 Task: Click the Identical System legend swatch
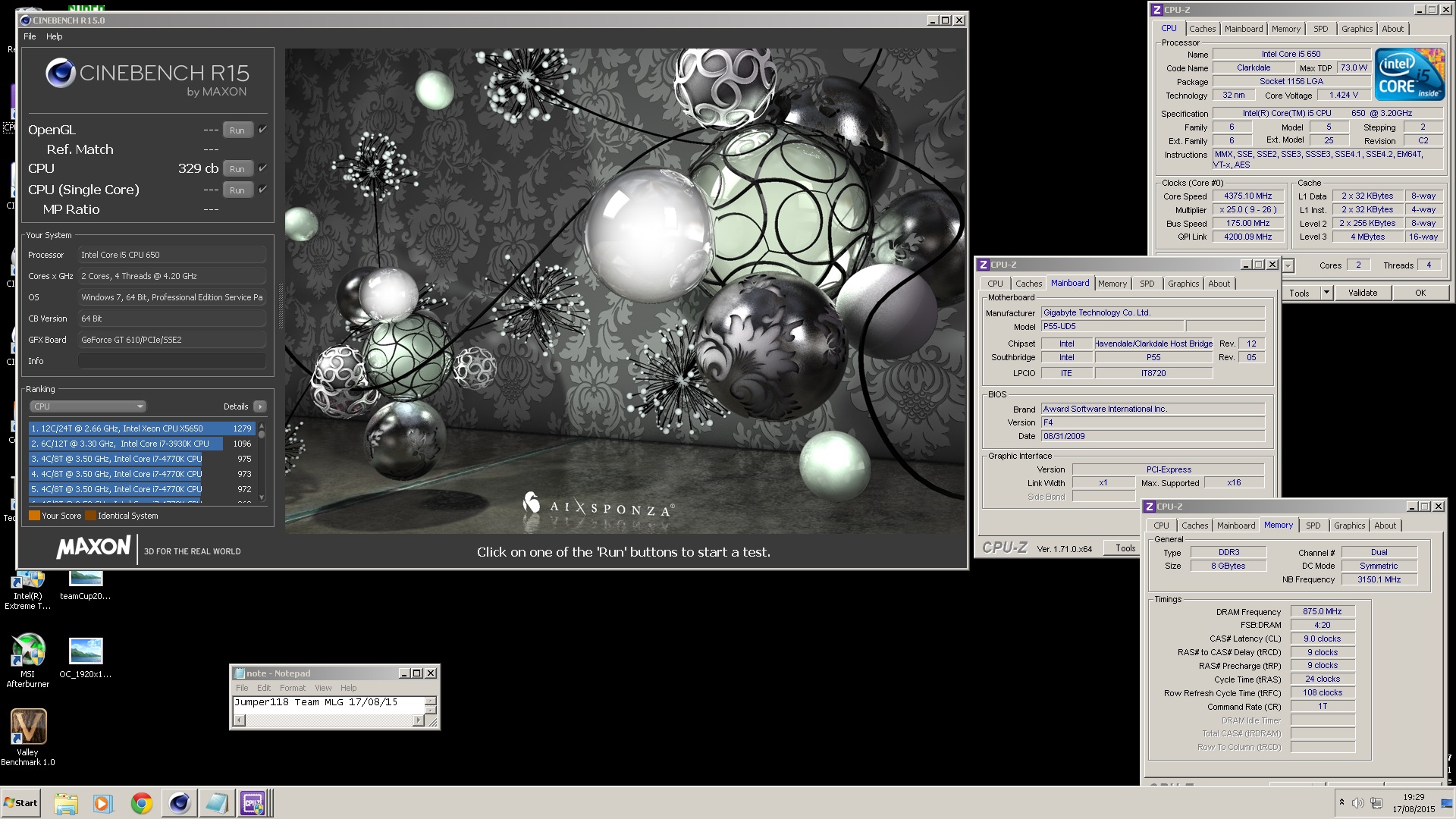click(90, 516)
